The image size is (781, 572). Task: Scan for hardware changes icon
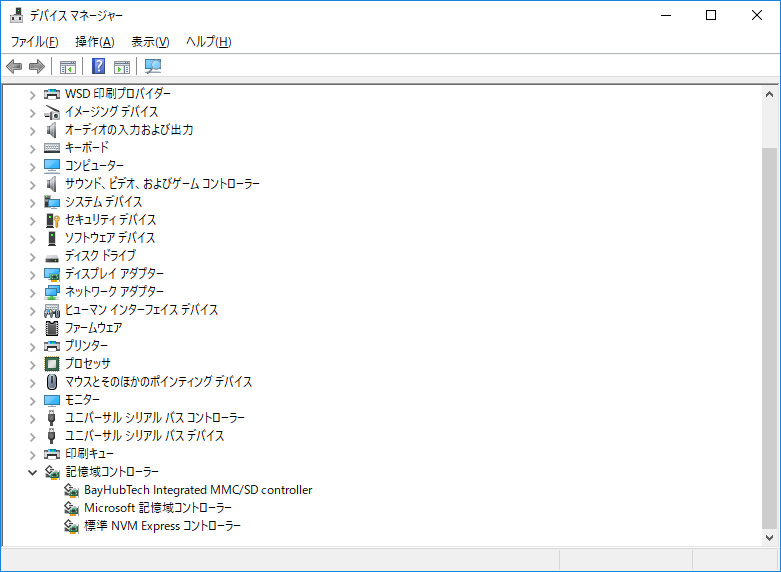click(153, 66)
